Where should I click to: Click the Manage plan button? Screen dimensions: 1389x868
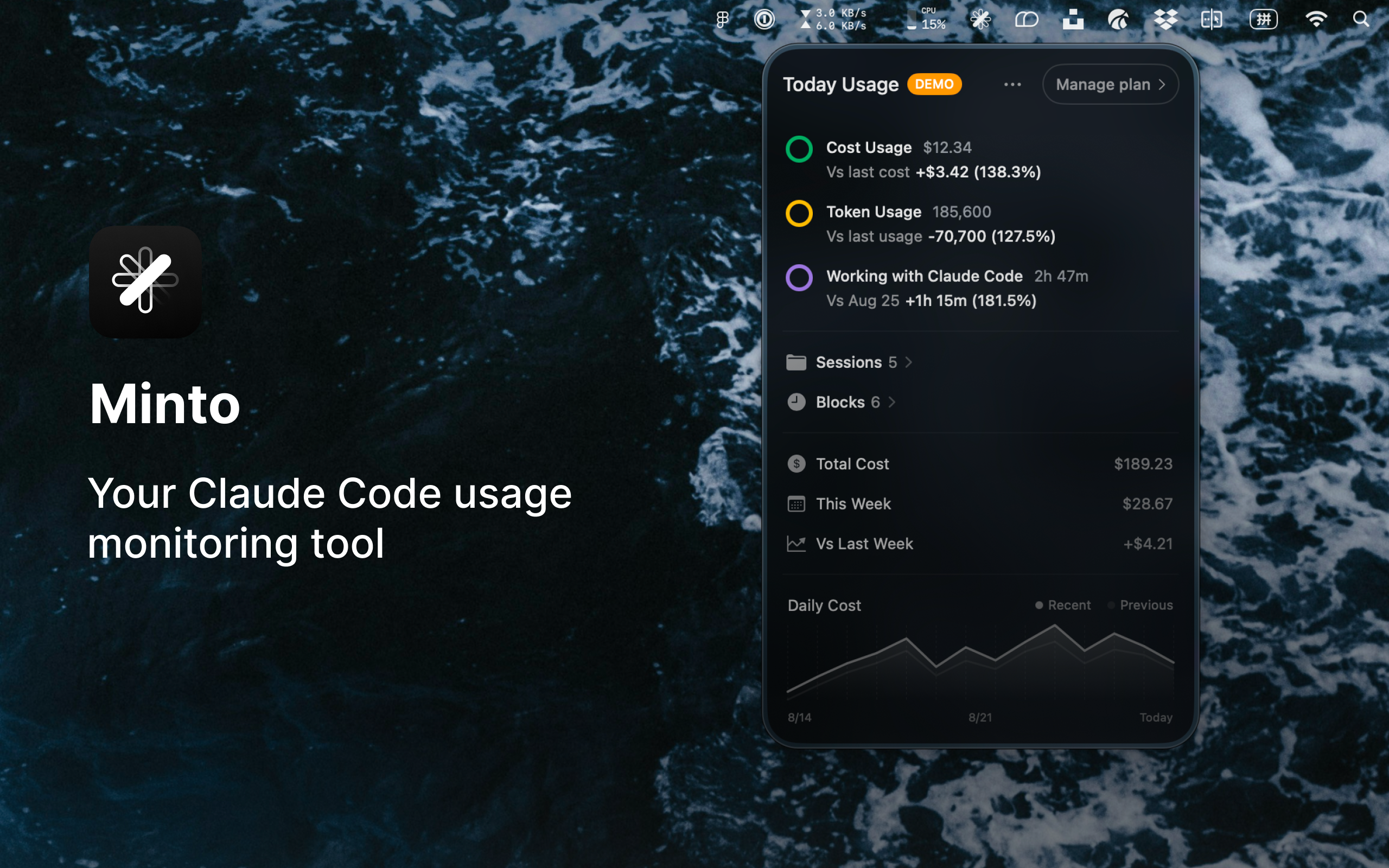(x=1110, y=85)
